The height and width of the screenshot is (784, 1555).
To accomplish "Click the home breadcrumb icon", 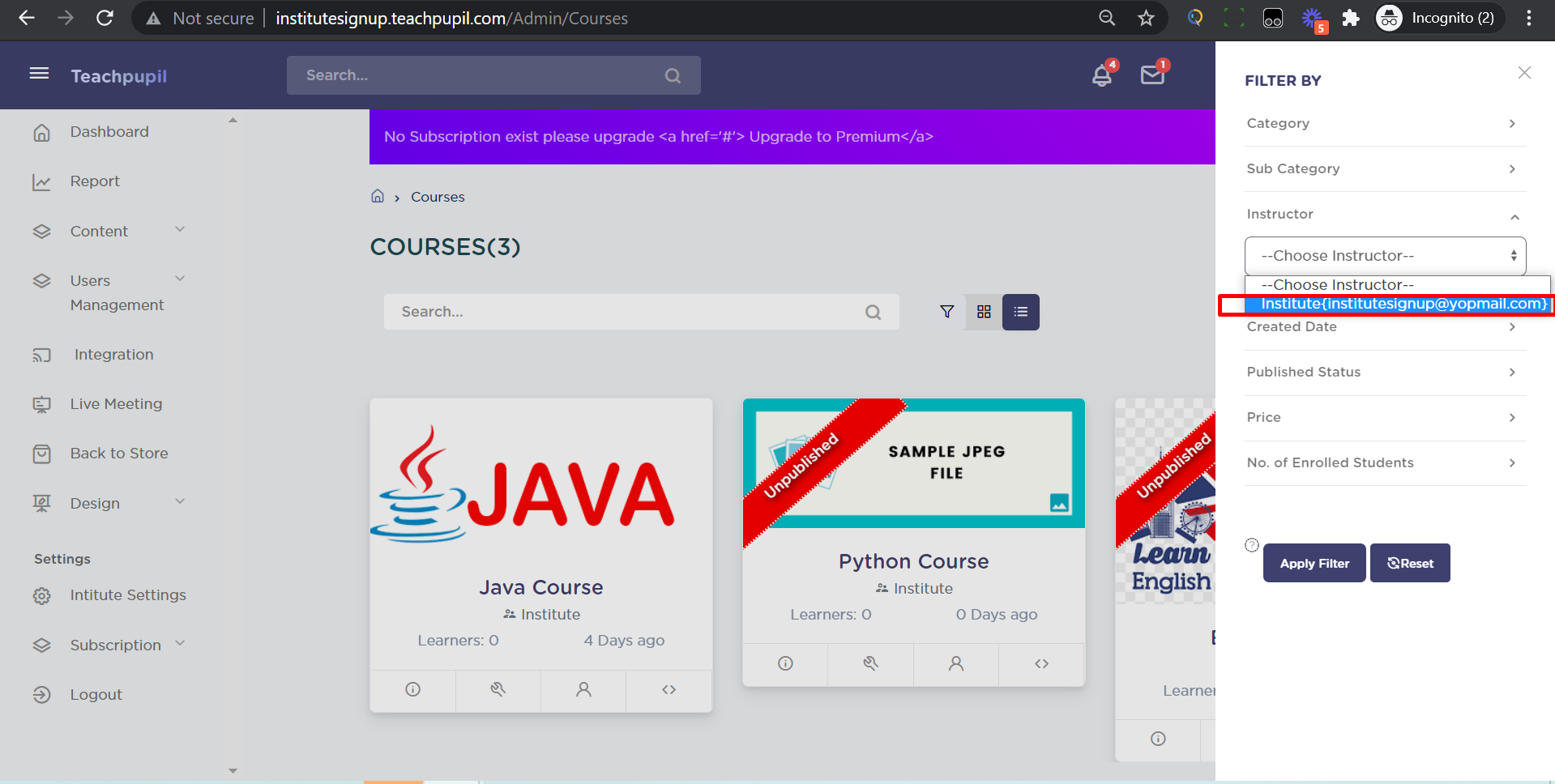I will 378,196.
